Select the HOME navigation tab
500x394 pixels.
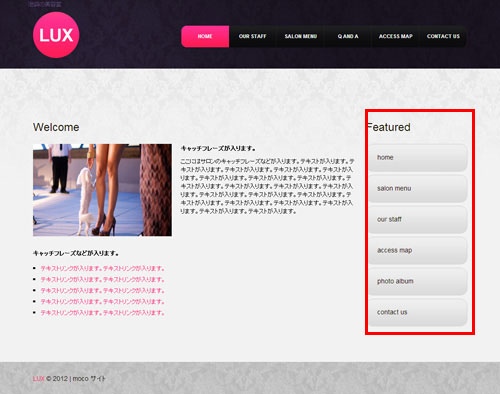coord(205,36)
